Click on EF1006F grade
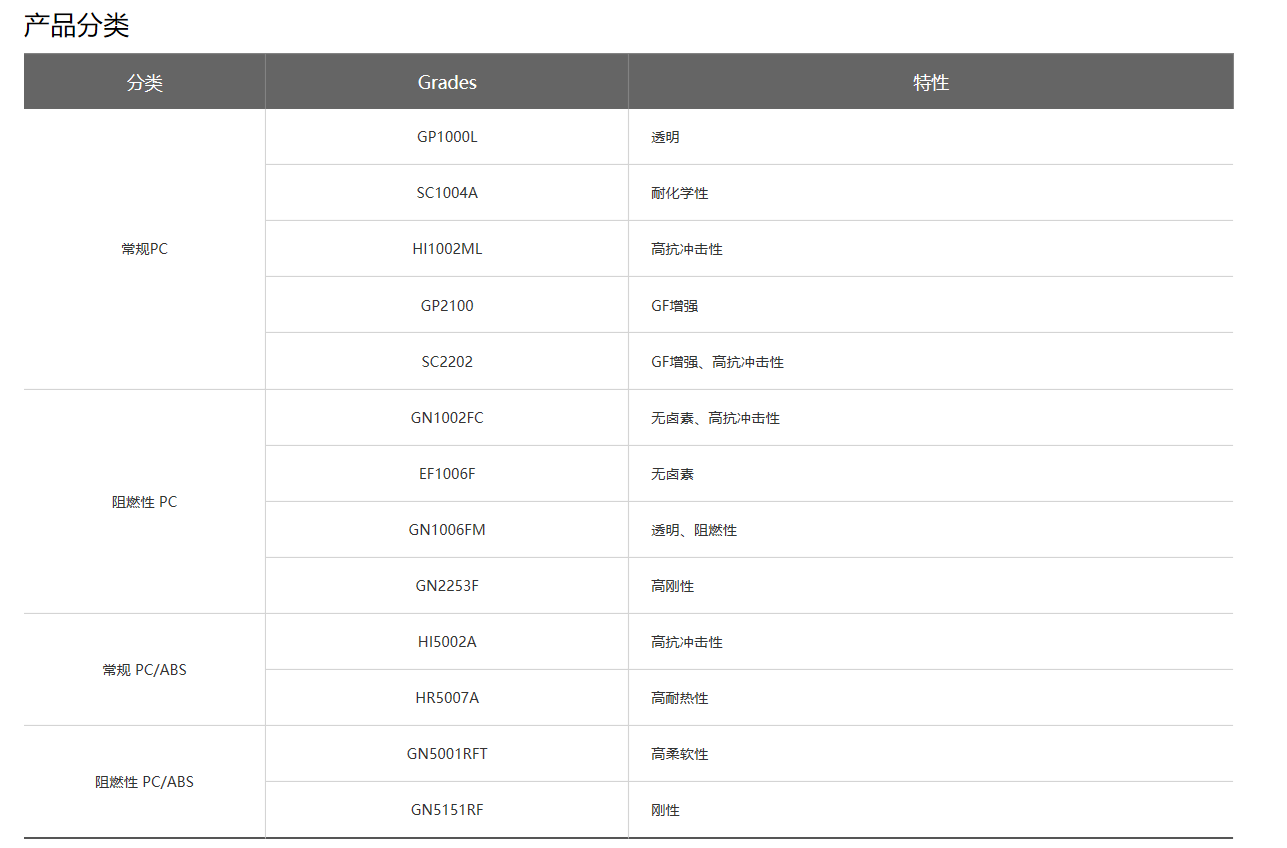1287x848 pixels. click(447, 474)
